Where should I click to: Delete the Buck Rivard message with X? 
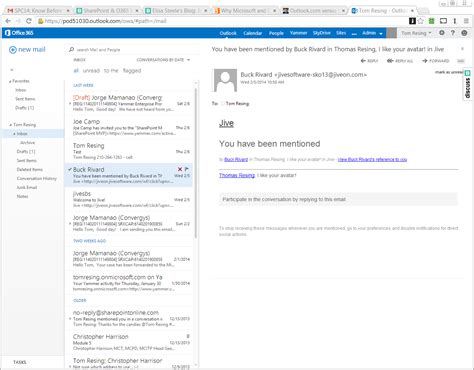pyautogui.click(x=180, y=169)
